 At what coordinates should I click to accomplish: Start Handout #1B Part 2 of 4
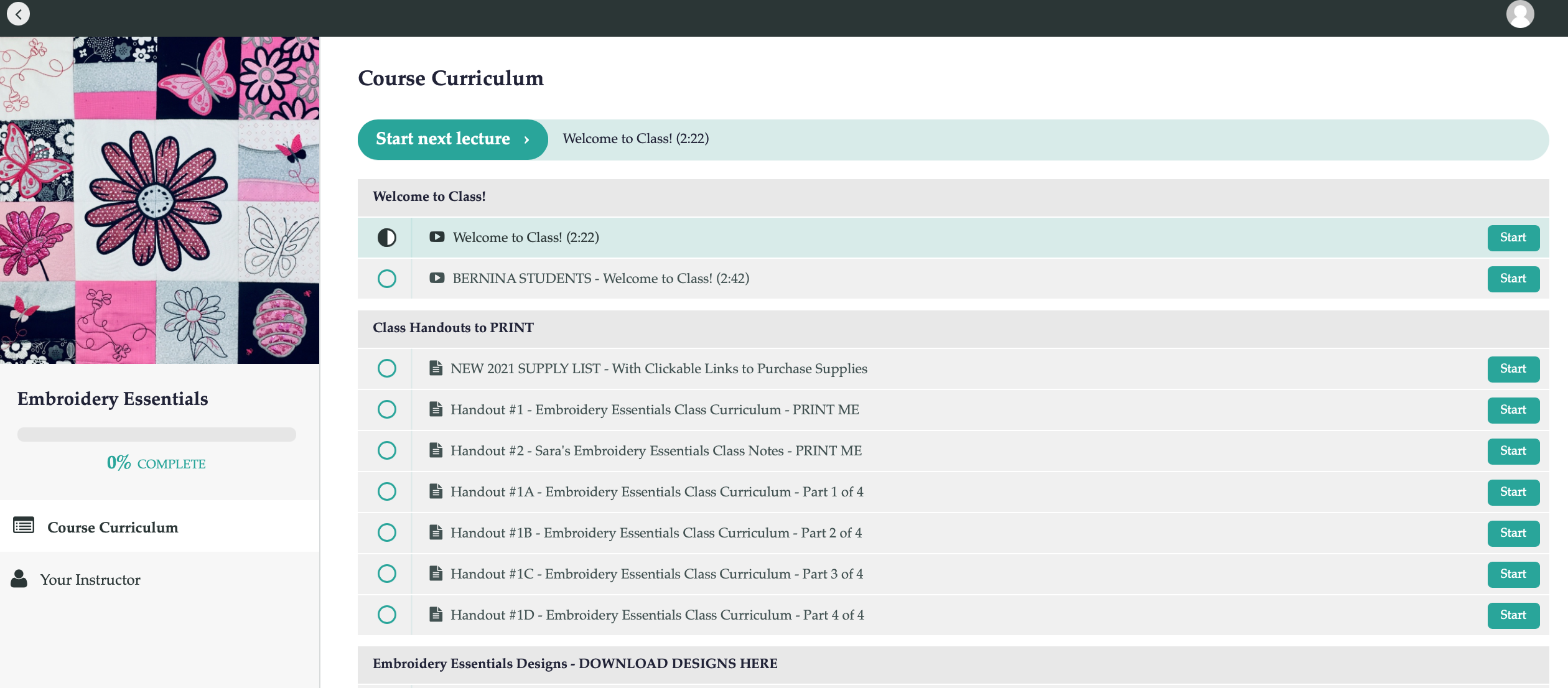[1513, 533]
